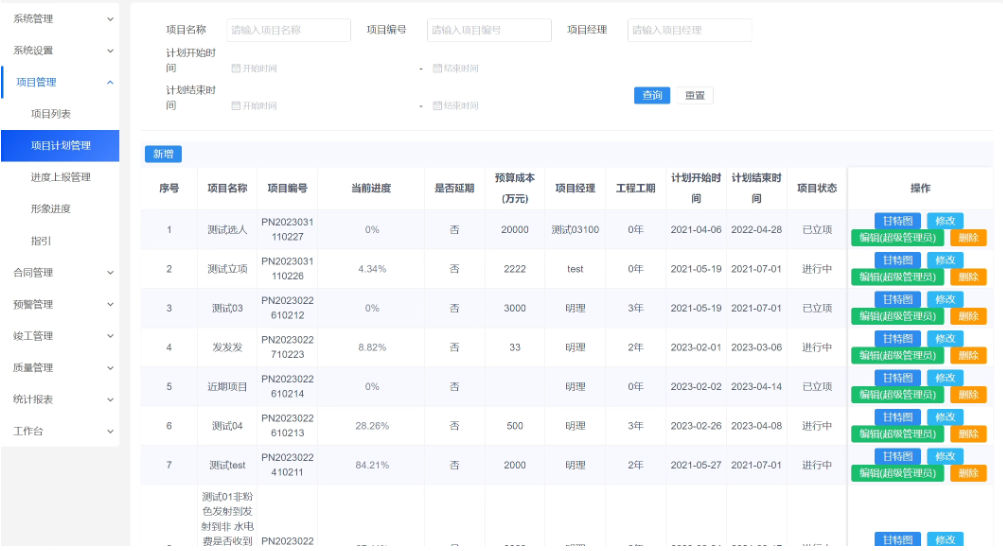
Task: Click 编辑(超级管理员) for 测试选人 row
Action: point(897,238)
